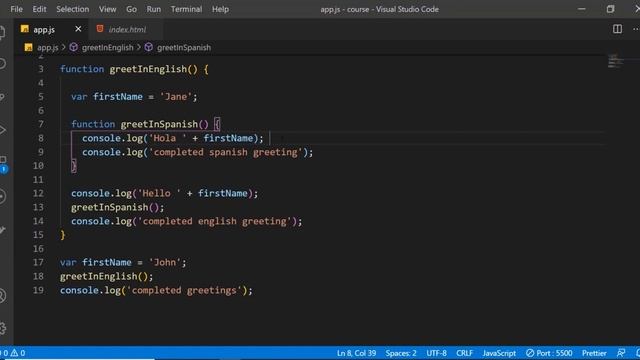
Task: Change indentation via Spaces: 2
Action: (401, 353)
